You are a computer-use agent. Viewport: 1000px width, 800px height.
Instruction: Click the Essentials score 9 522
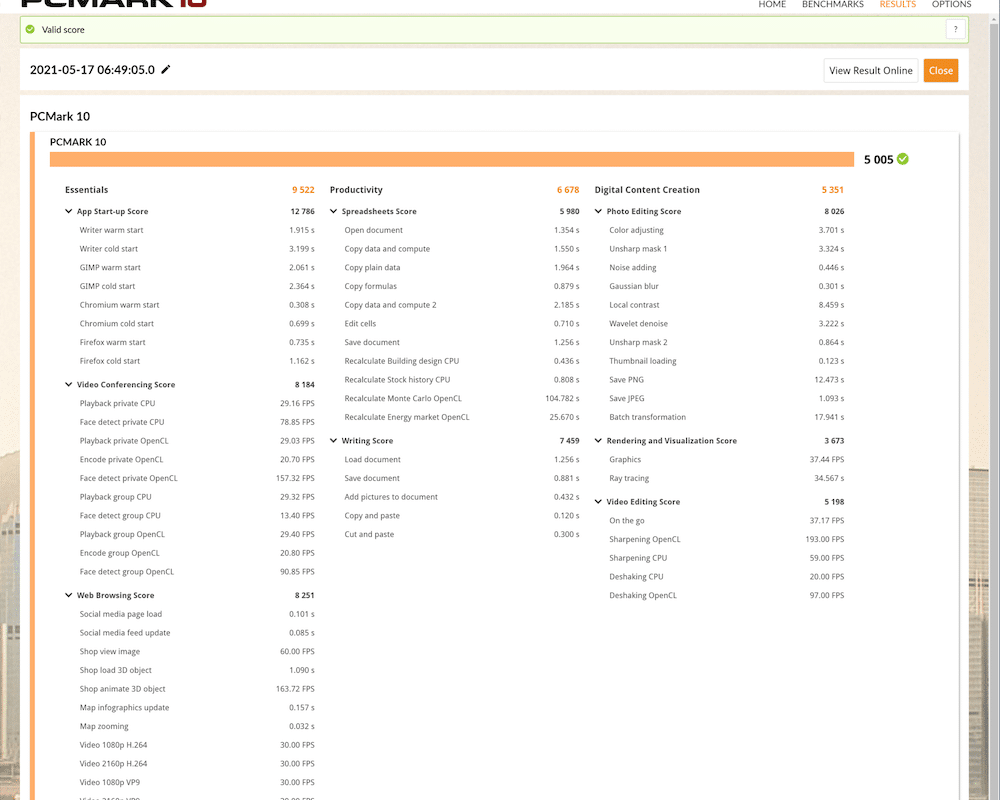(303, 190)
